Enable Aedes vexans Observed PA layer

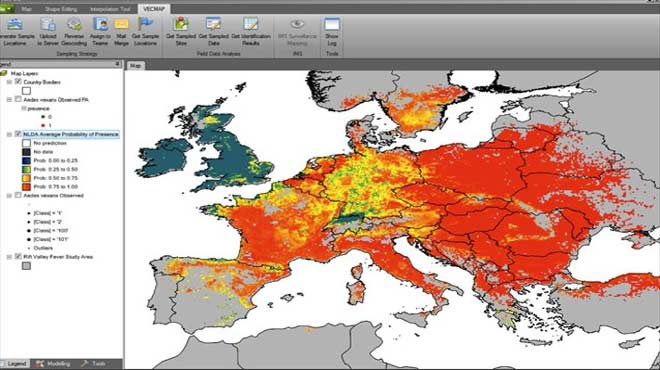[x=18, y=99]
